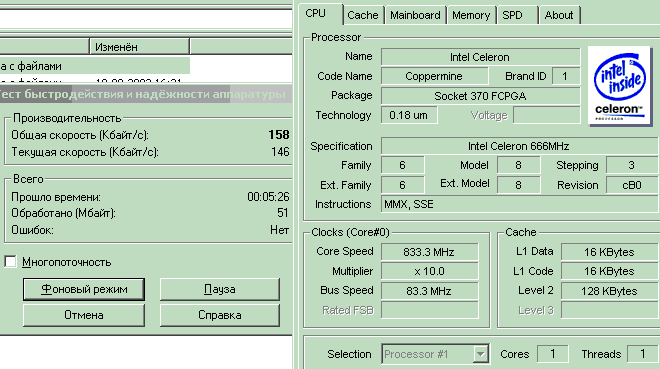Click the Intel Inside Celeron logo
The image size is (660, 369).
click(x=620, y=86)
